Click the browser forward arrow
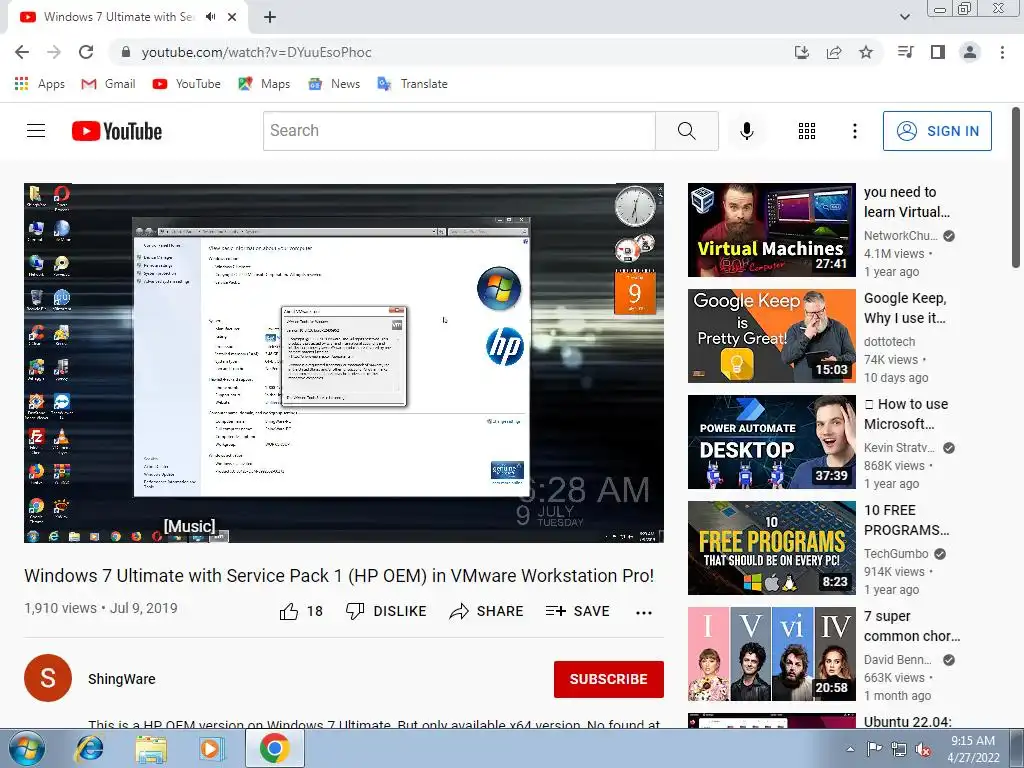 (x=54, y=52)
